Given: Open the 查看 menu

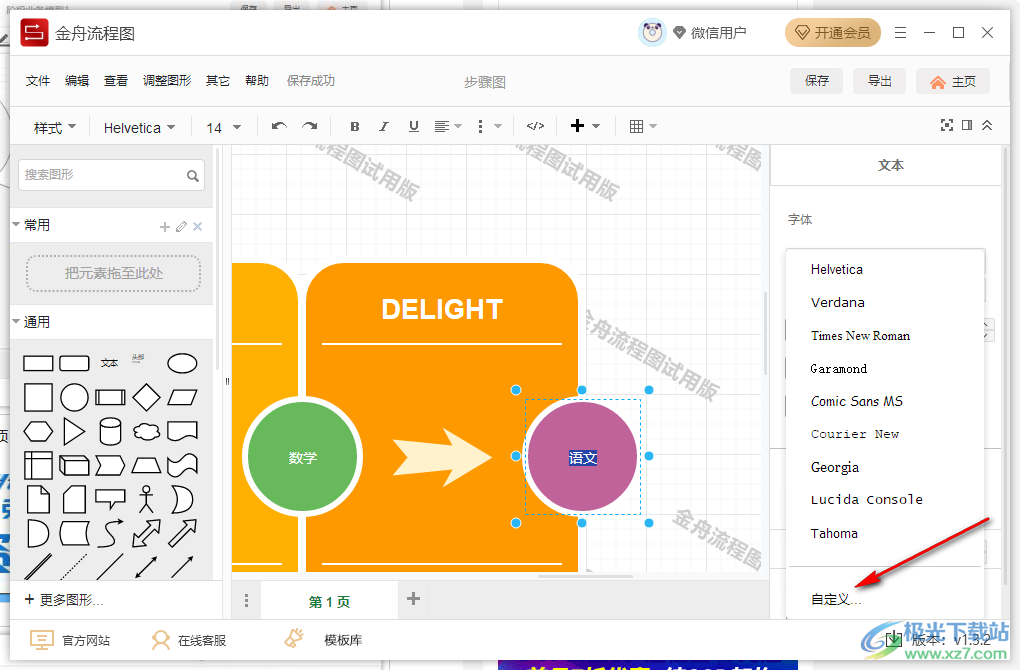Looking at the screenshot, I should [116, 81].
